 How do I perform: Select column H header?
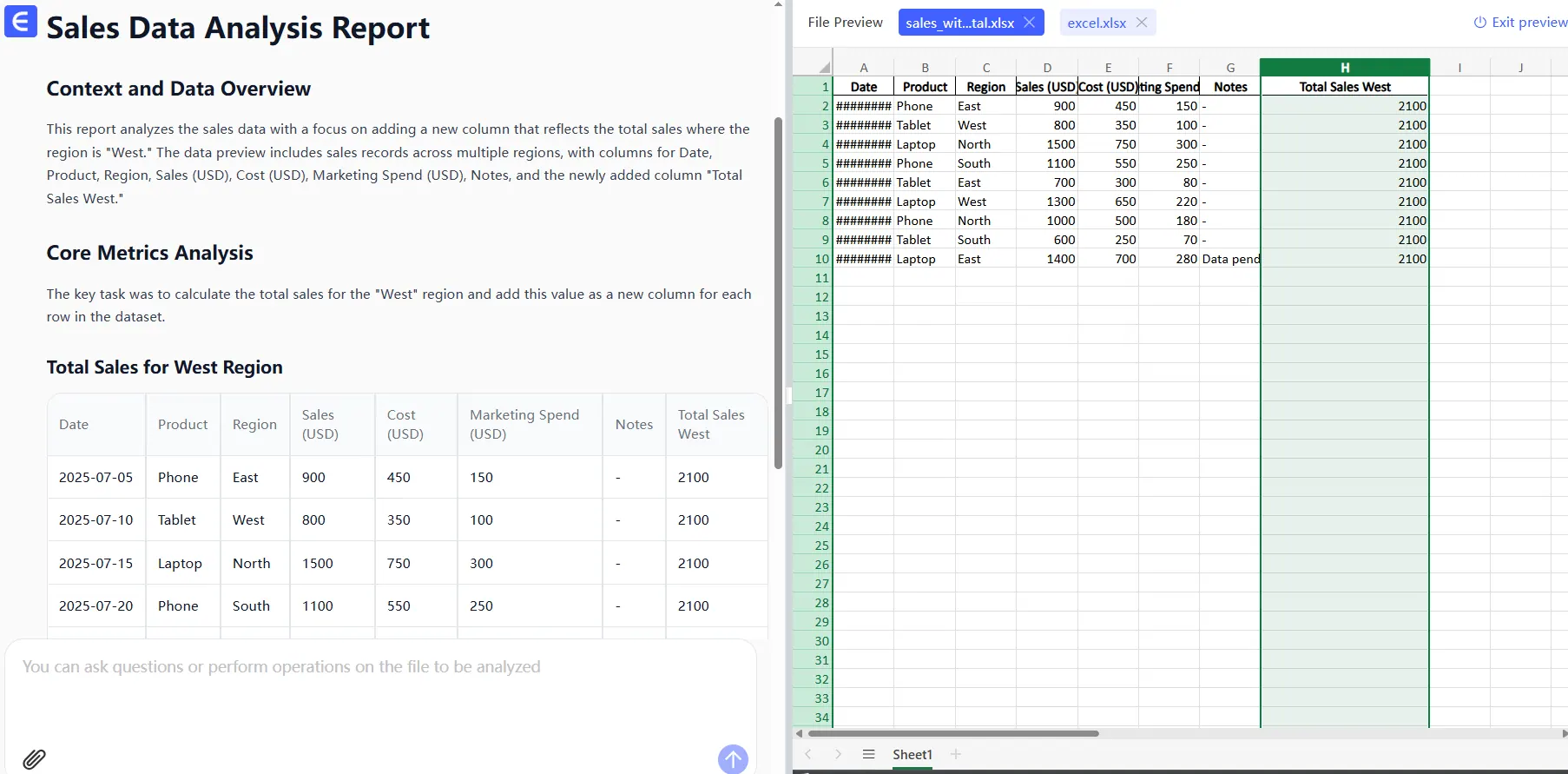coord(1344,67)
